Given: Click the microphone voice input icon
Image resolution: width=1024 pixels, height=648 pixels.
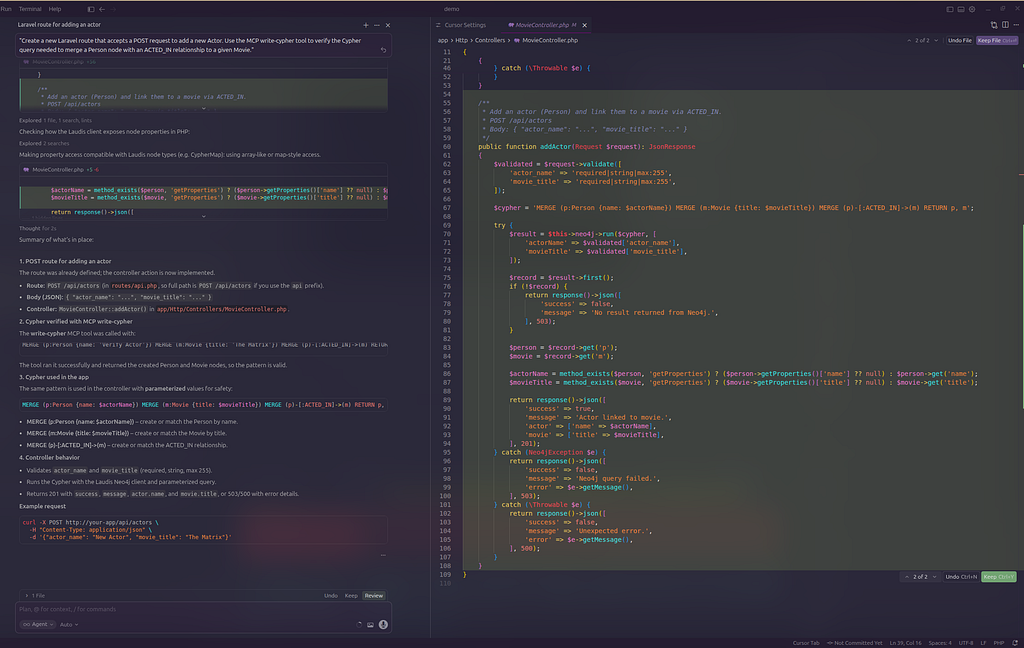Looking at the screenshot, I should coord(383,624).
